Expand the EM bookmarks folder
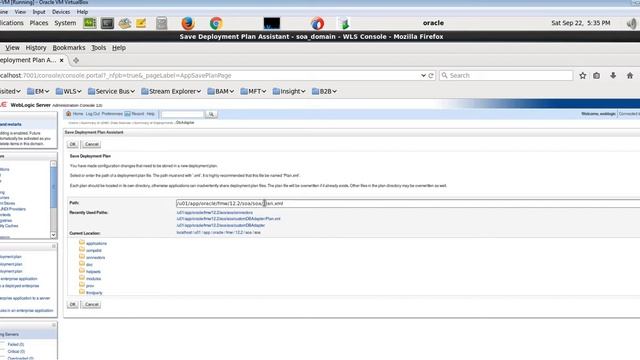 [38, 91]
